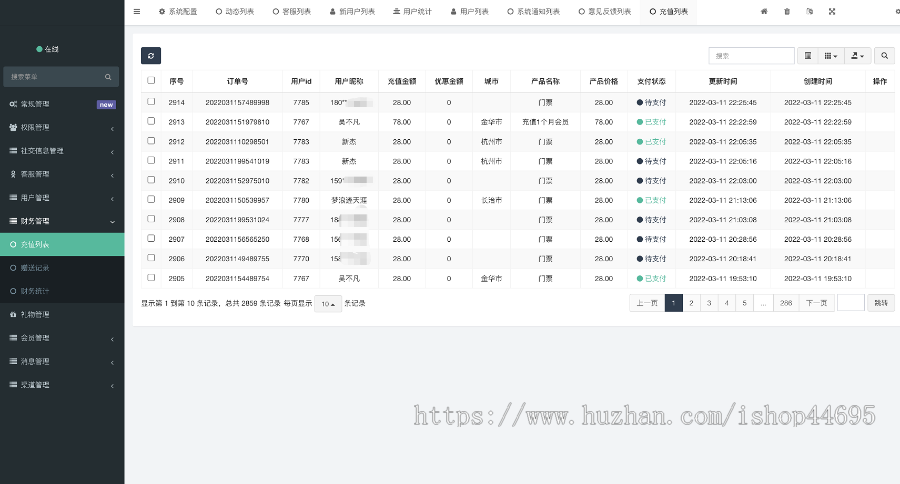Sort by 充值金额 column header

pos(402,82)
